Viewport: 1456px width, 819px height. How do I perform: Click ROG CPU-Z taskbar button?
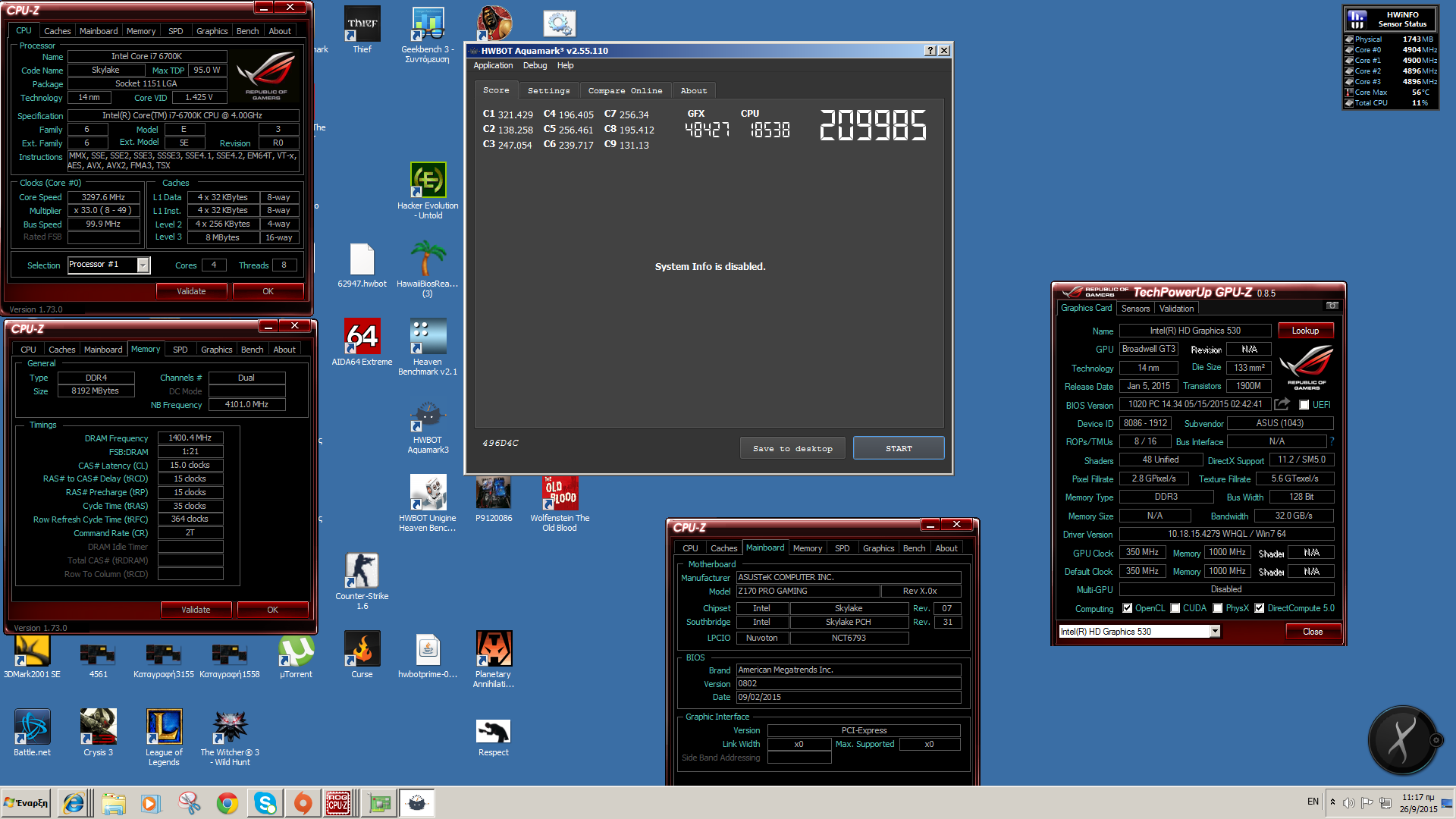click(x=338, y=803)
